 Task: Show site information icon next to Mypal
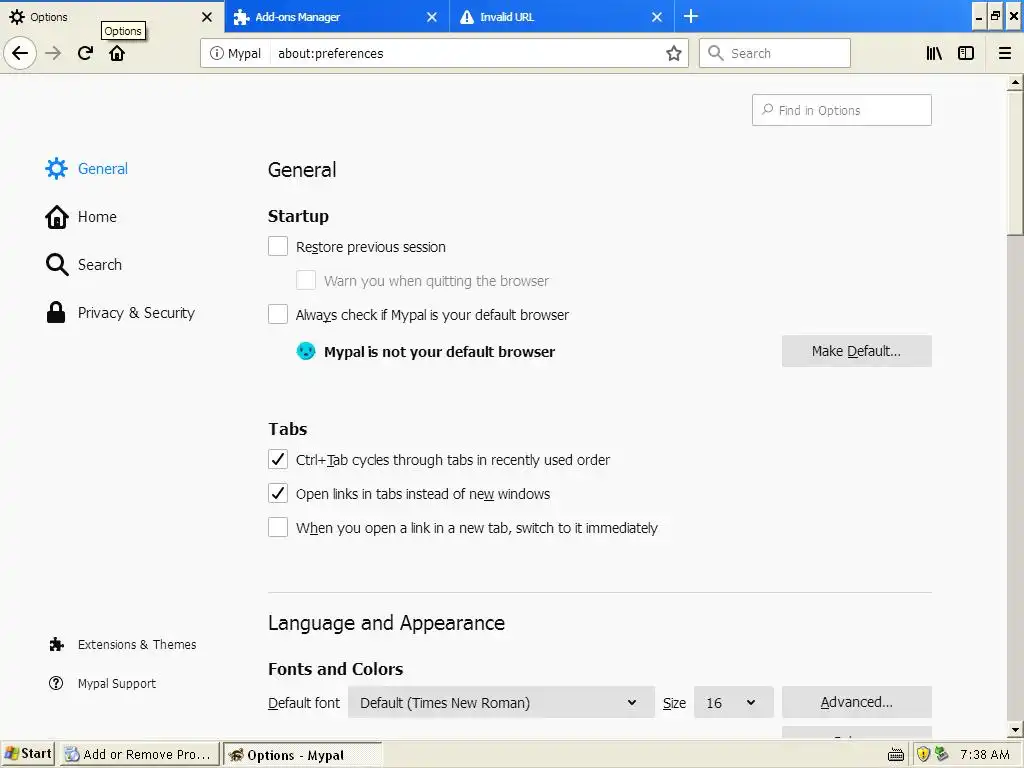click(x=216, y=54)
